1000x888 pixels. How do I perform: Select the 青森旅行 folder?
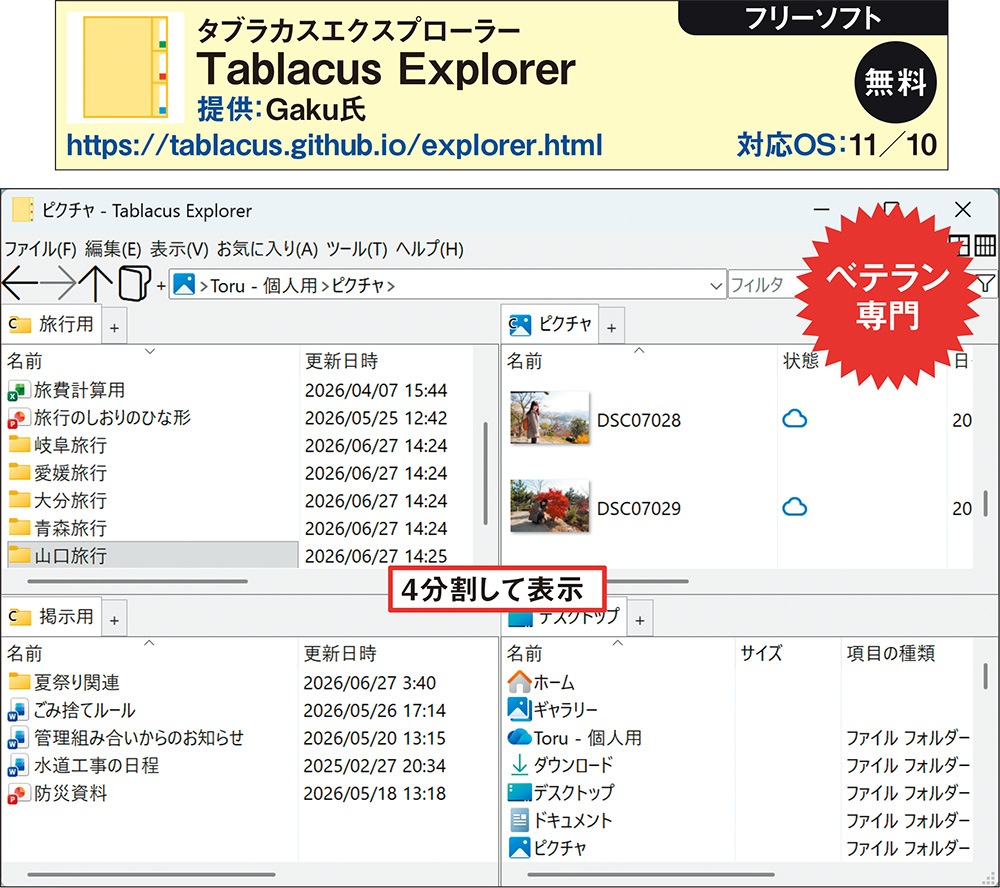(57, 528)
